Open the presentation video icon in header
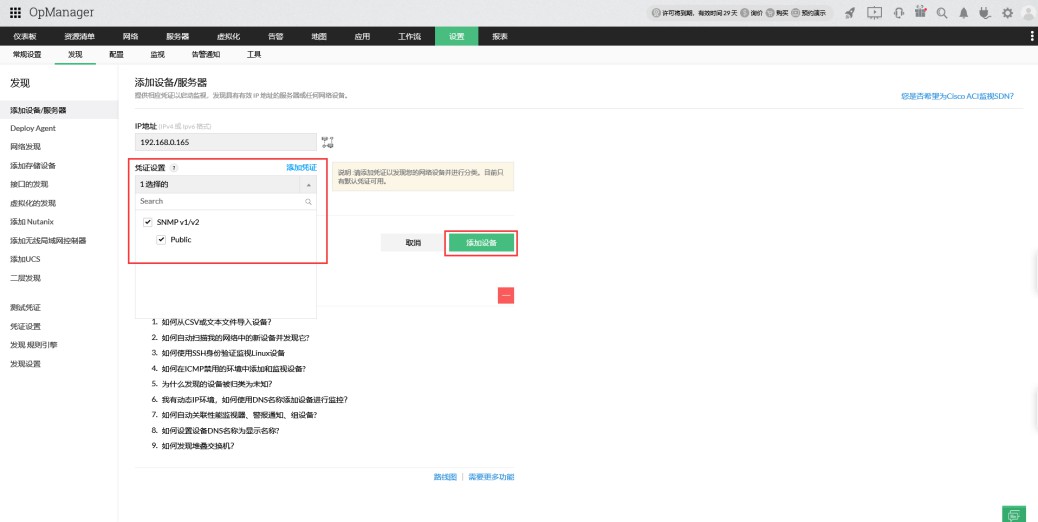 pyautogui.click(x=874, y=13)
